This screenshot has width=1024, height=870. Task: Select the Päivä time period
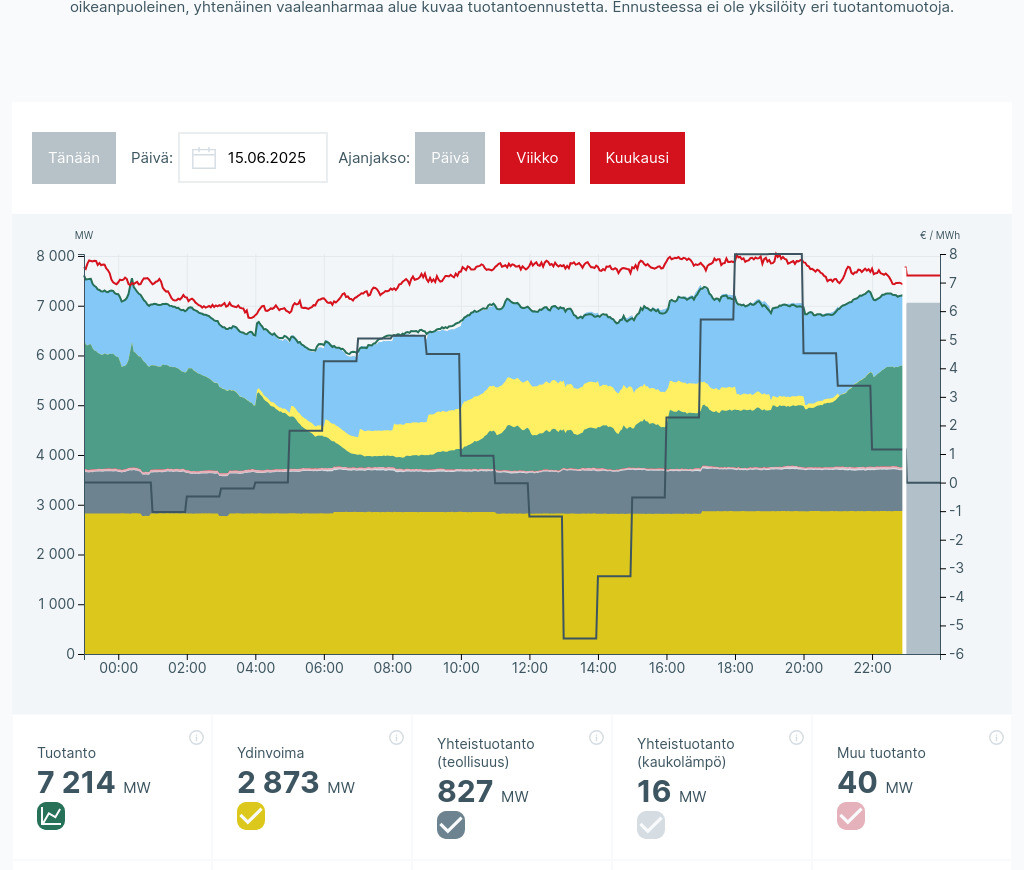(450, 158)
